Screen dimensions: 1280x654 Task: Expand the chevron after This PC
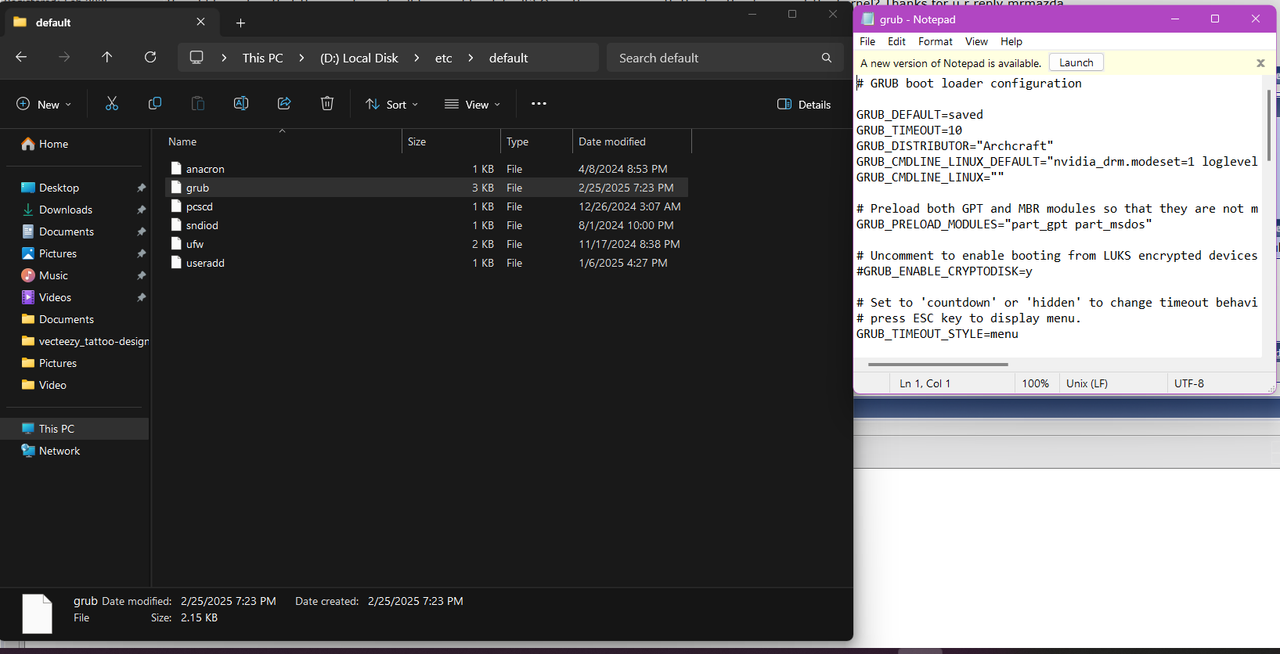coord(301,58)
